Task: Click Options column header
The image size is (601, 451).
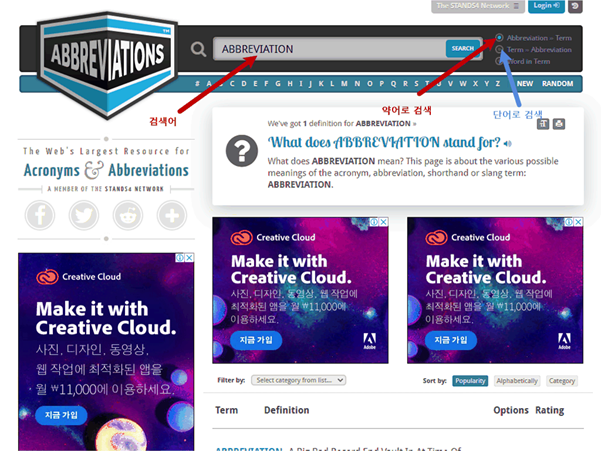Action: click(511, 410)
